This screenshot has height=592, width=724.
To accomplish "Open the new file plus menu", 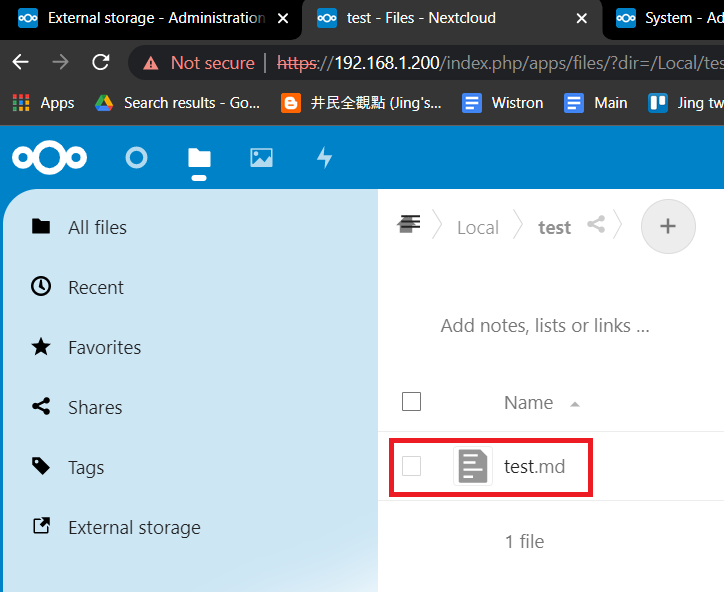I will [668, 226].
